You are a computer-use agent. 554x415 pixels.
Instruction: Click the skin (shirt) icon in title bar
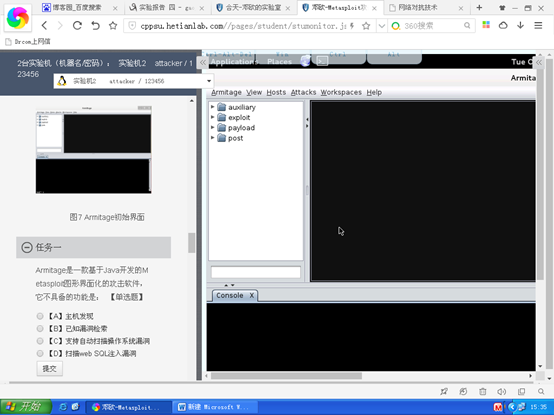point(502,8)
